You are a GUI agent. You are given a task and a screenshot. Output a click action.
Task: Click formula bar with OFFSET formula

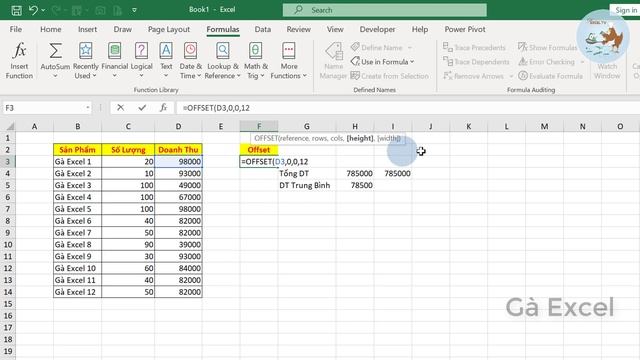[407, 108]
